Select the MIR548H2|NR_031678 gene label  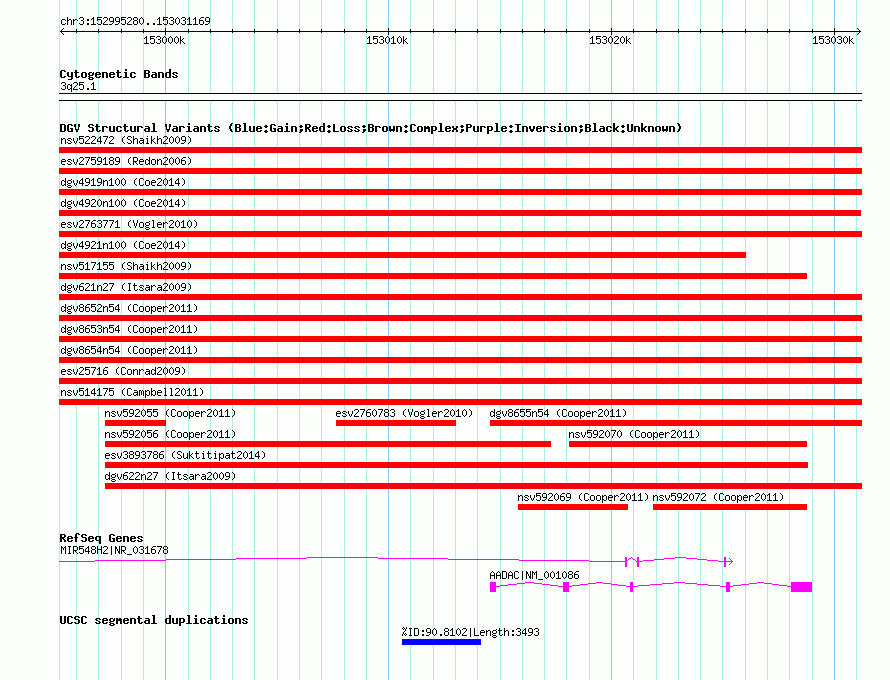click(x=114, y=550)
